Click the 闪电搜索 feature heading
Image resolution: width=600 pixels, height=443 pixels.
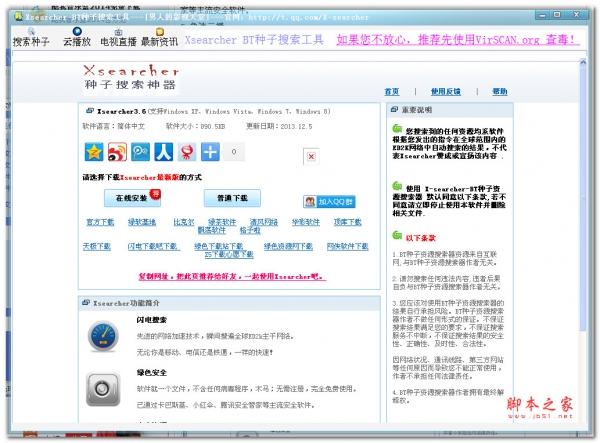coord(152,320)
